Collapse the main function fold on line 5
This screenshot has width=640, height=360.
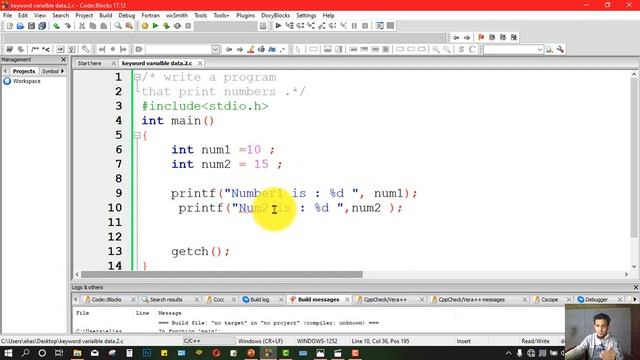138,135
